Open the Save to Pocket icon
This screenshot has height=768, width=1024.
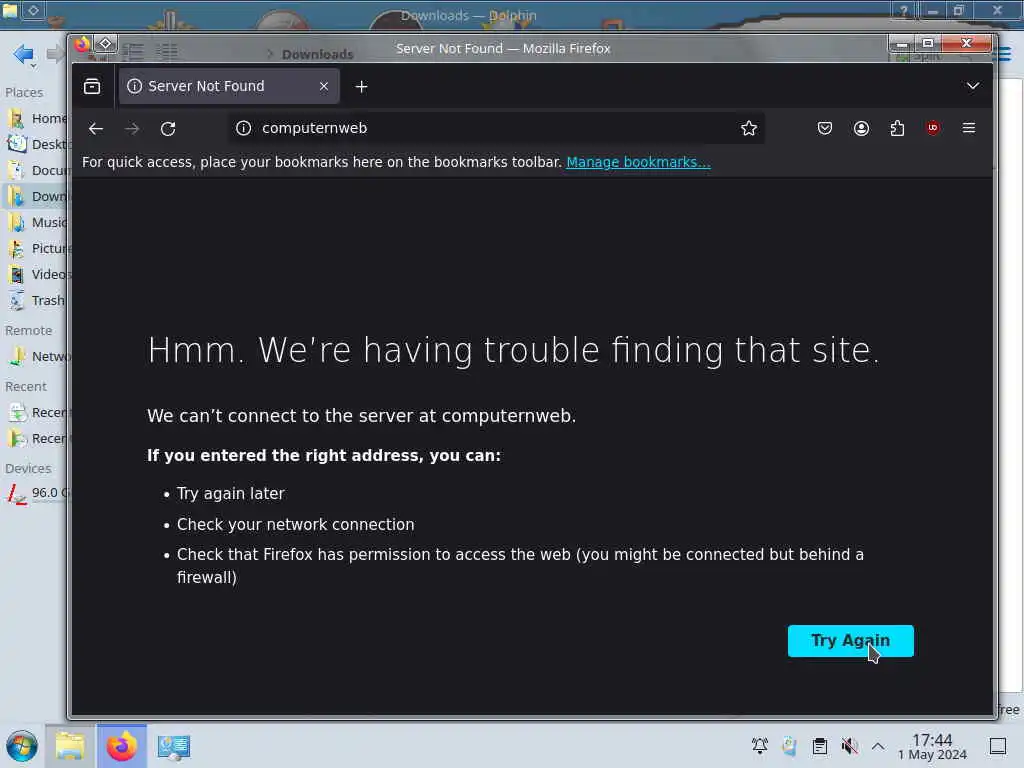click(x=825, y=128)
